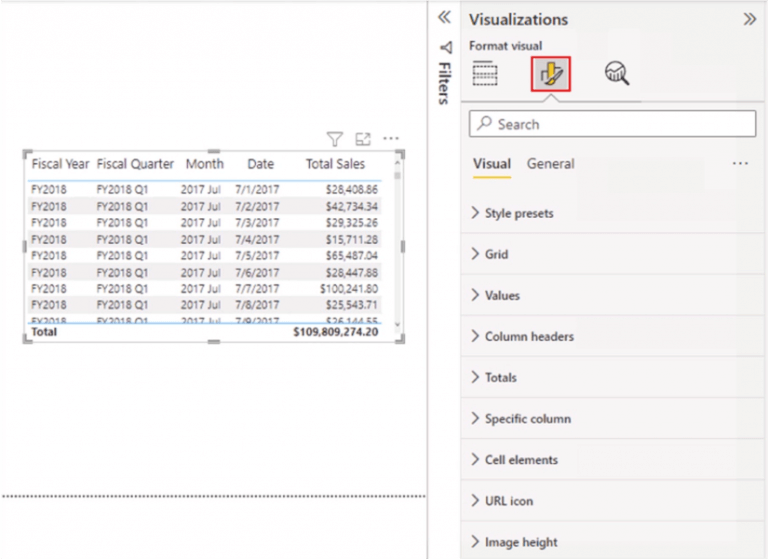The height and width of the screenshot is (559, 768).
Task: Sort by the Date column header
Action: point(261,164)
